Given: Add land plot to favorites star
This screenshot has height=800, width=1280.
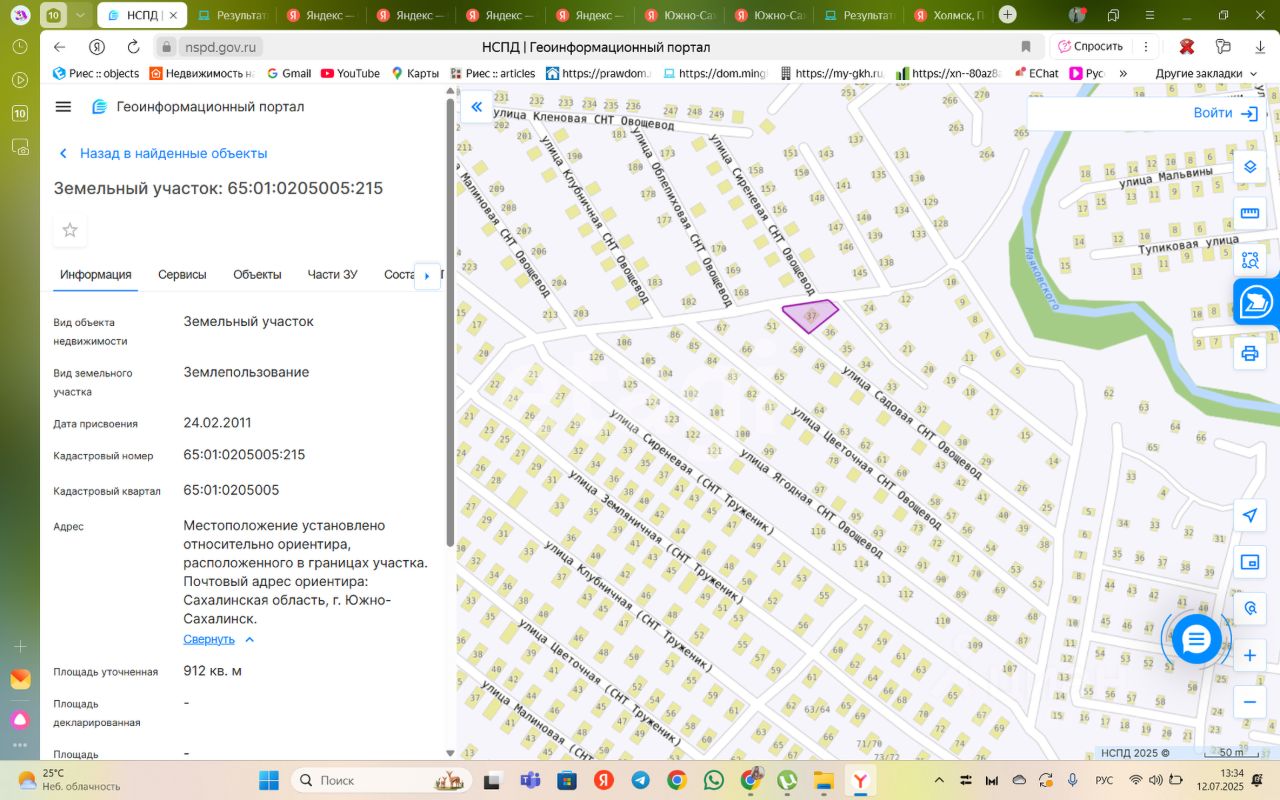Looking at the screenshot, I should tap(70, 230).
